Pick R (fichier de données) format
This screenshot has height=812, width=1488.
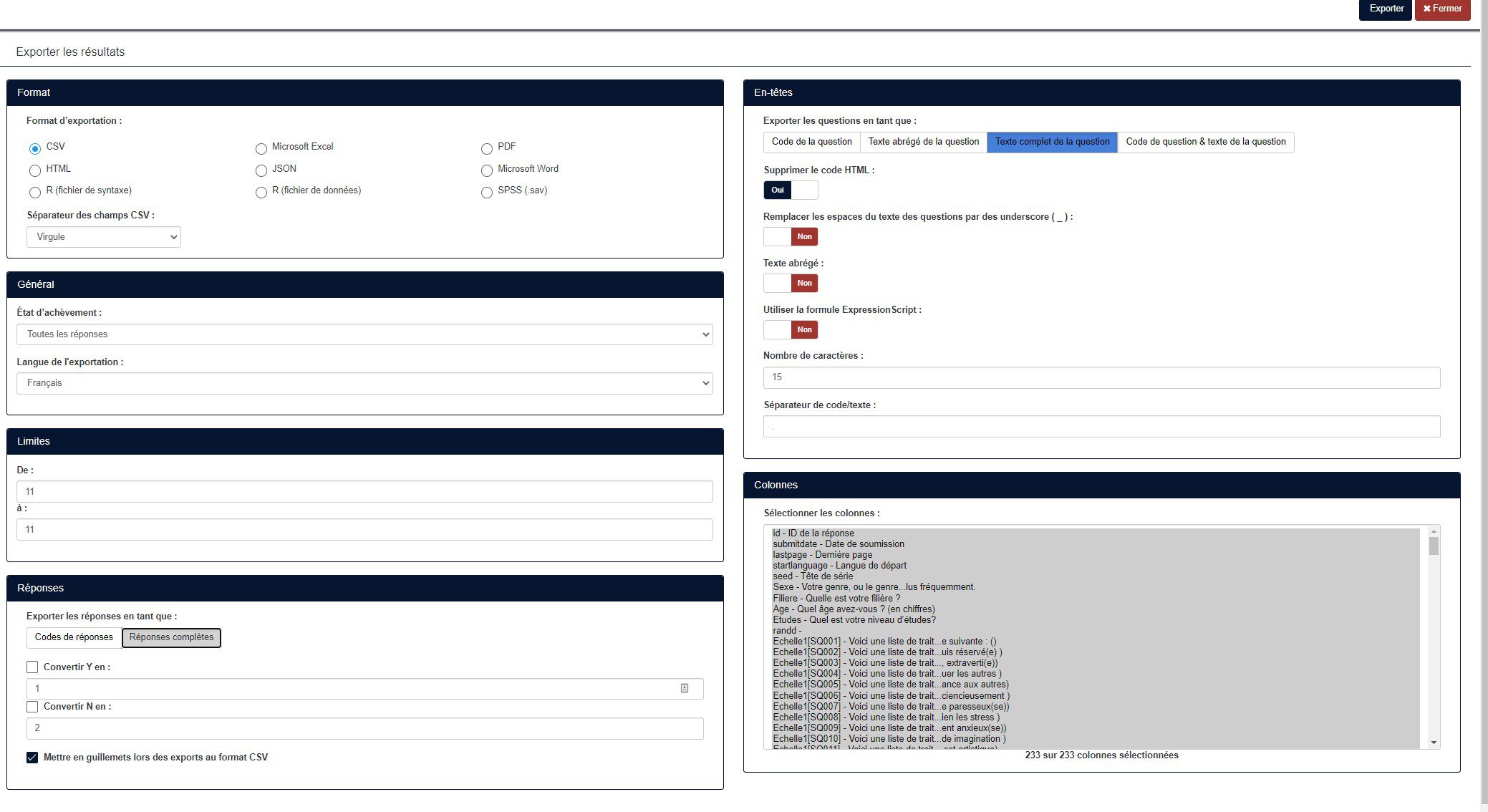pyautogui.click(x=261, y=192)
